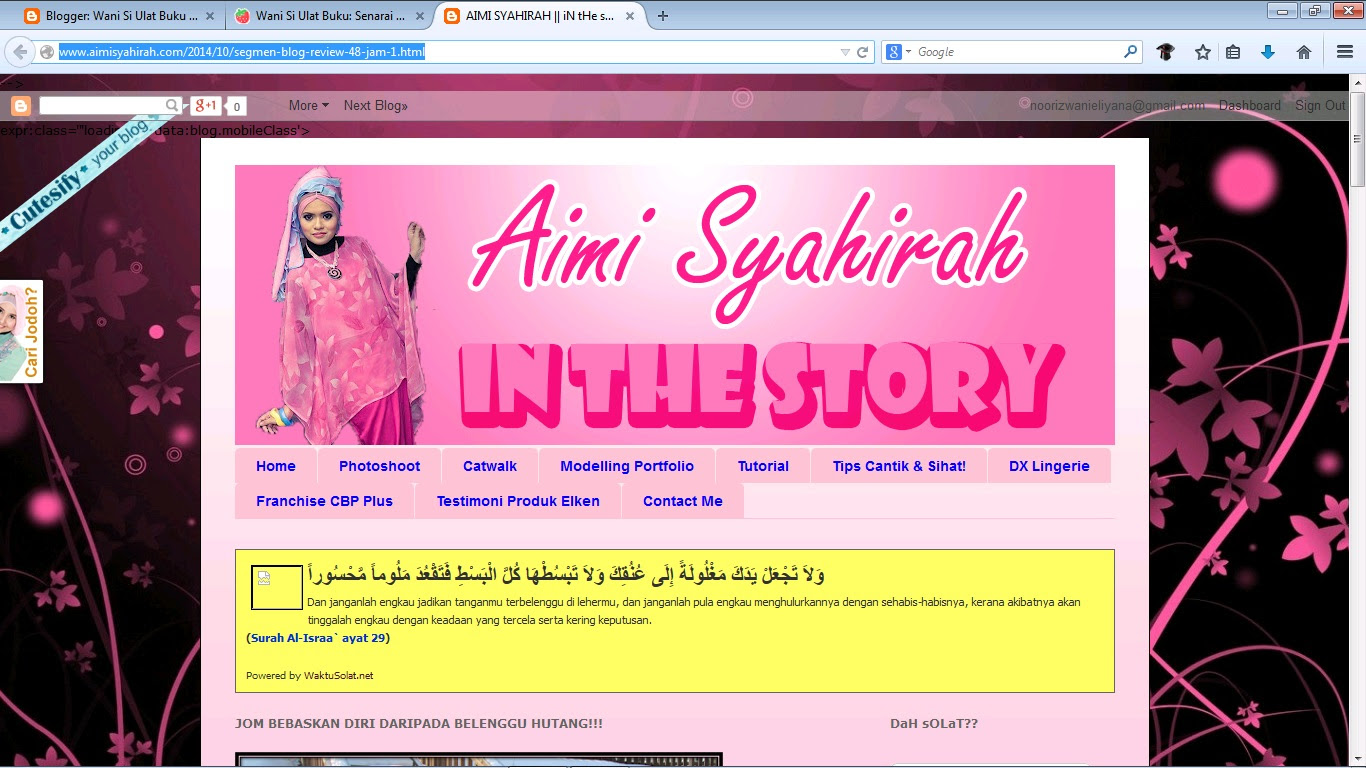
Task: Click the Sign Out link
Action: click(1320, 105)
